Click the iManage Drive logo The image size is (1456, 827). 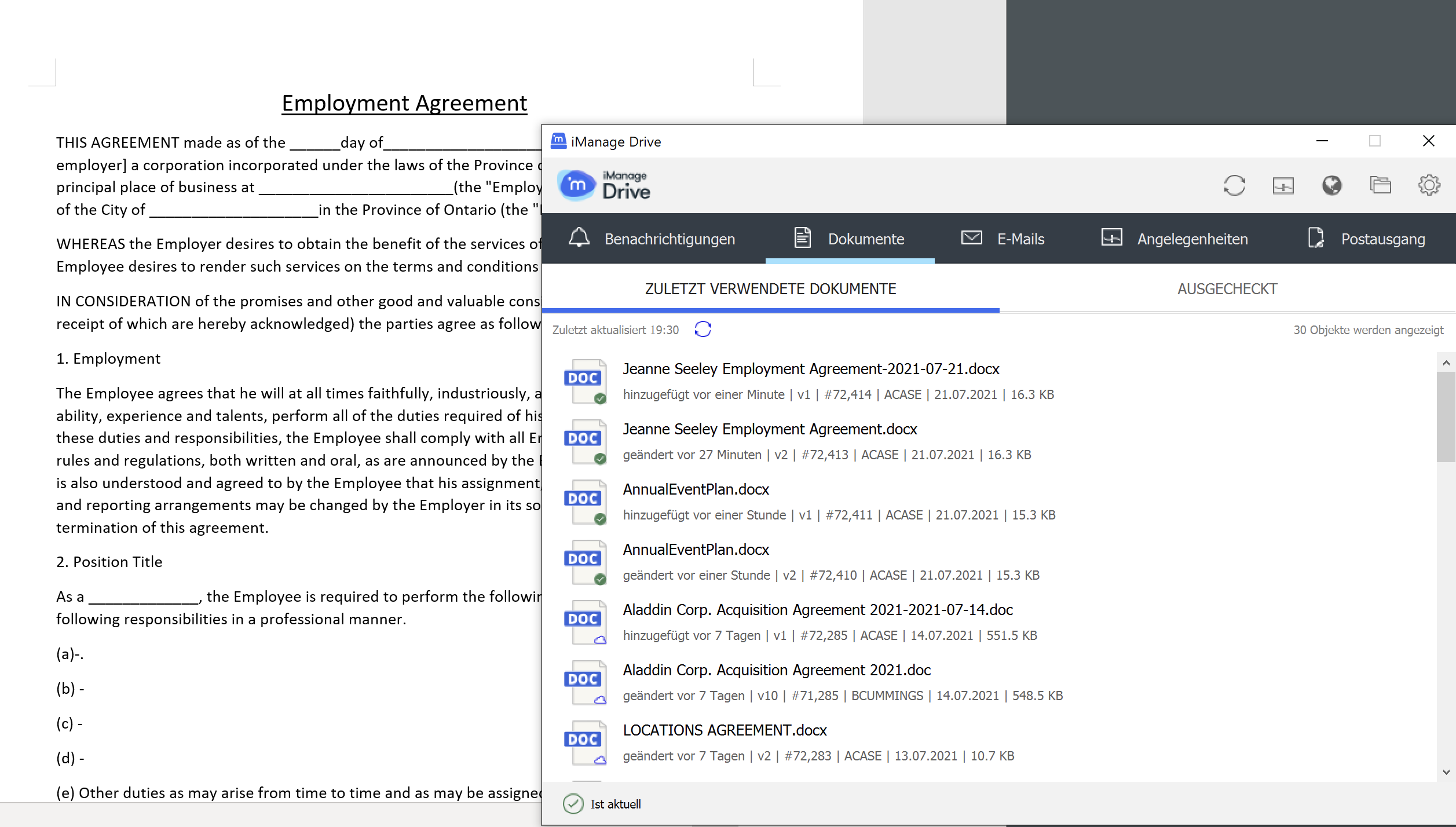point(603,185)
